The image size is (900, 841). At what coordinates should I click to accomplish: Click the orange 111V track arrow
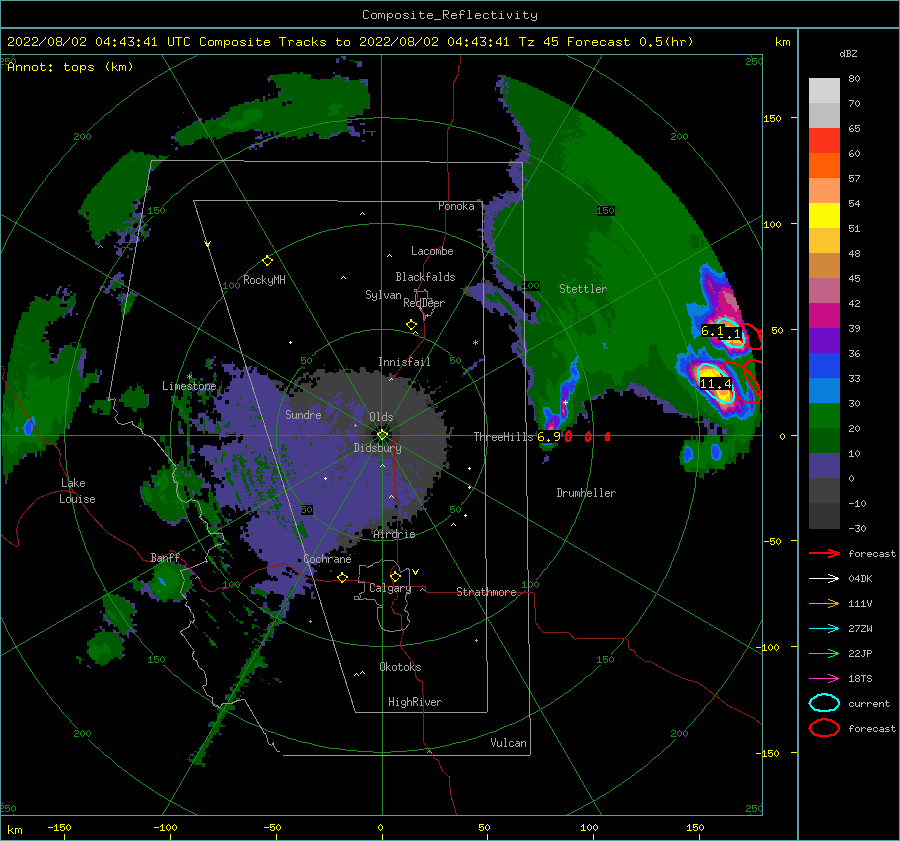point(824,603)
